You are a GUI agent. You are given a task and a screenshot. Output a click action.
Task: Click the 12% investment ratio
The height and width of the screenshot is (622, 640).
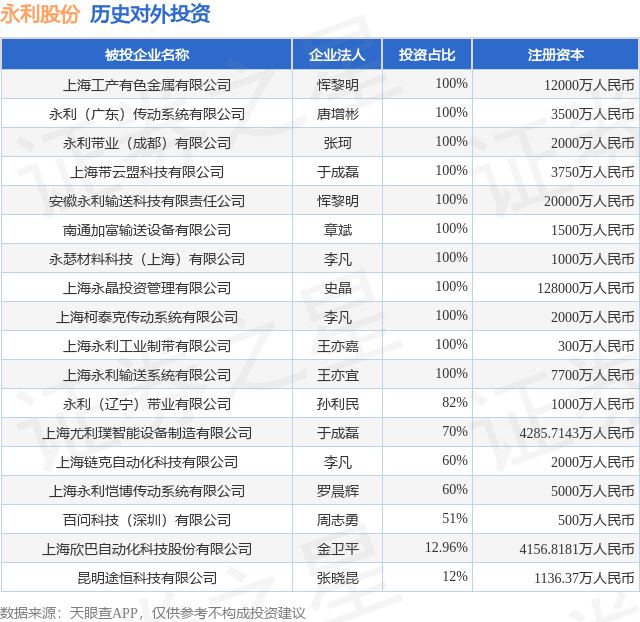click(455, 576)
